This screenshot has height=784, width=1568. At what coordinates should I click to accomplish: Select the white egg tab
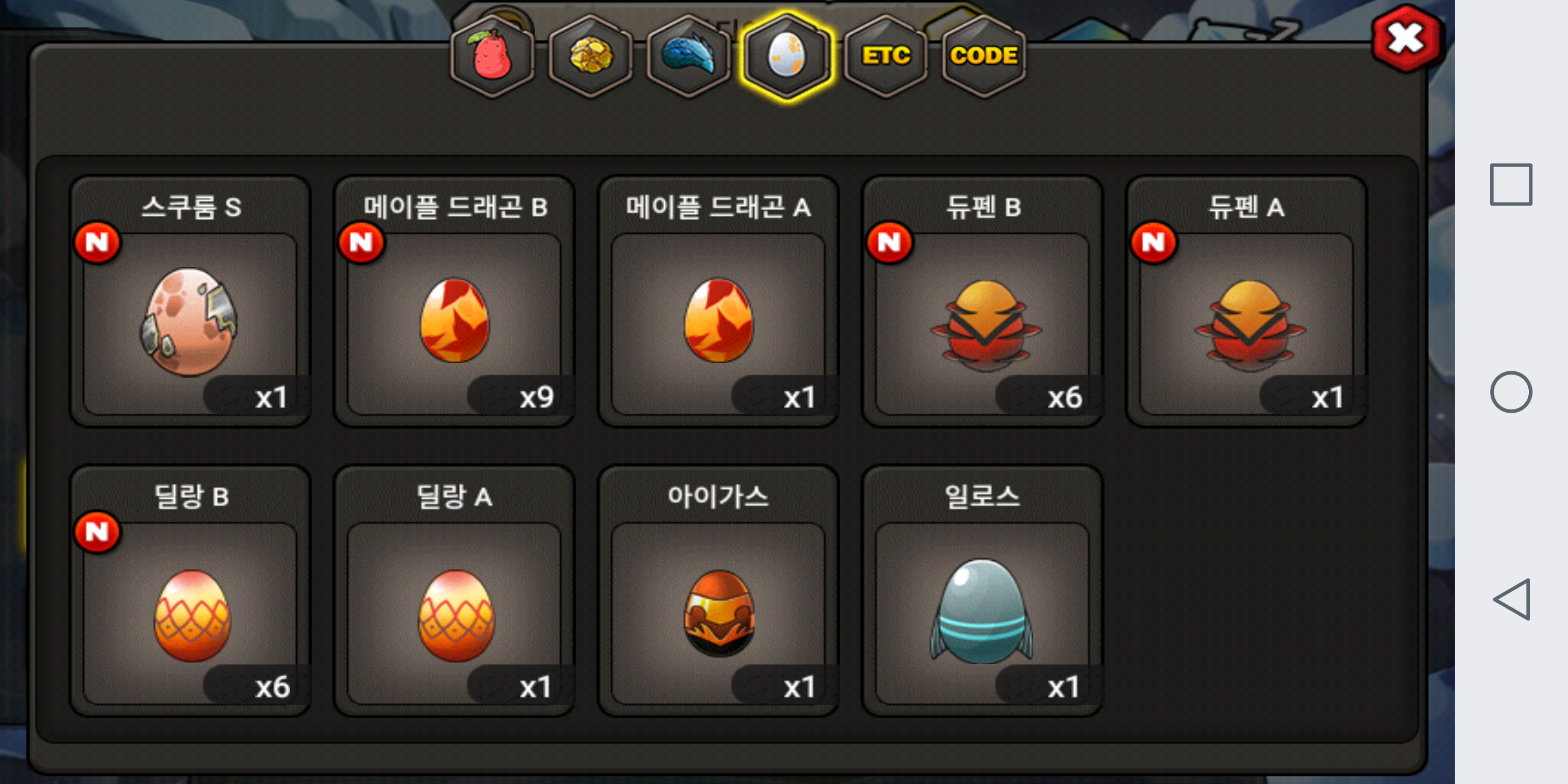[x=787, y=56]
